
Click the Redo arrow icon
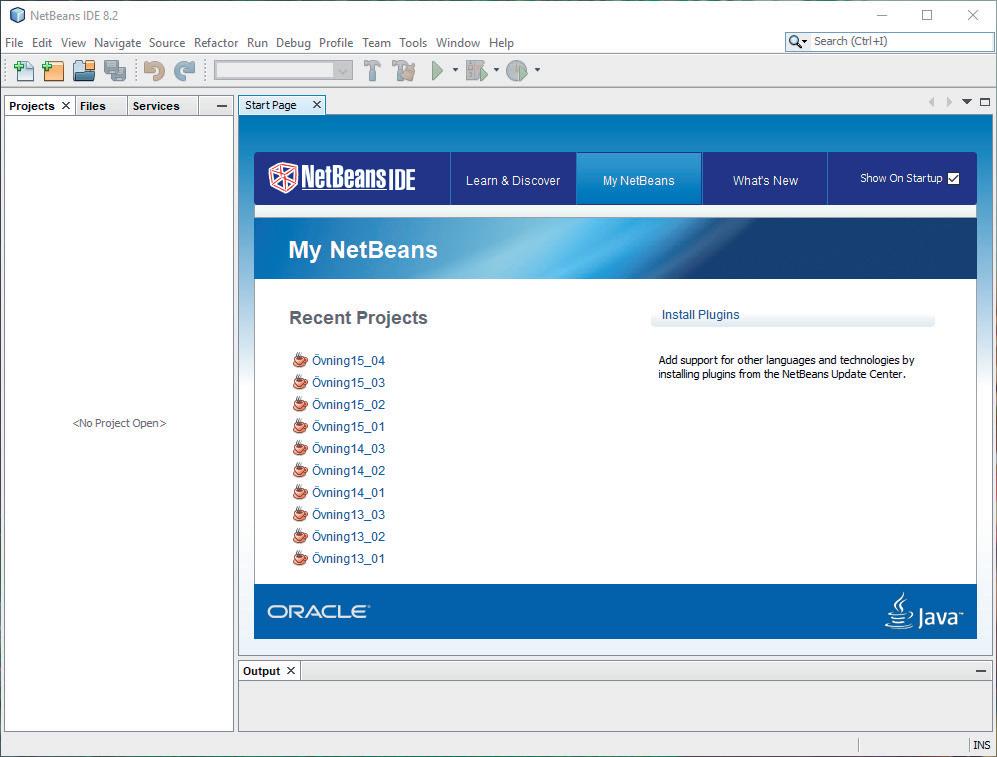[x=184, y=71]
